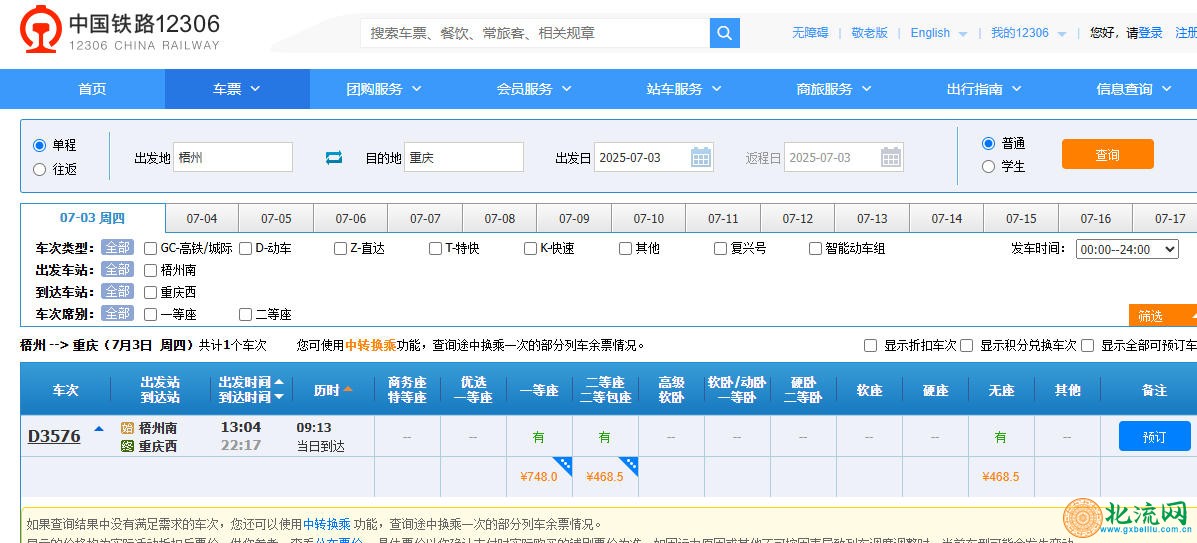Screen dimensions: 1197x543
Task: Check 重庆西 arrival station filter
Action: point(150,293)
